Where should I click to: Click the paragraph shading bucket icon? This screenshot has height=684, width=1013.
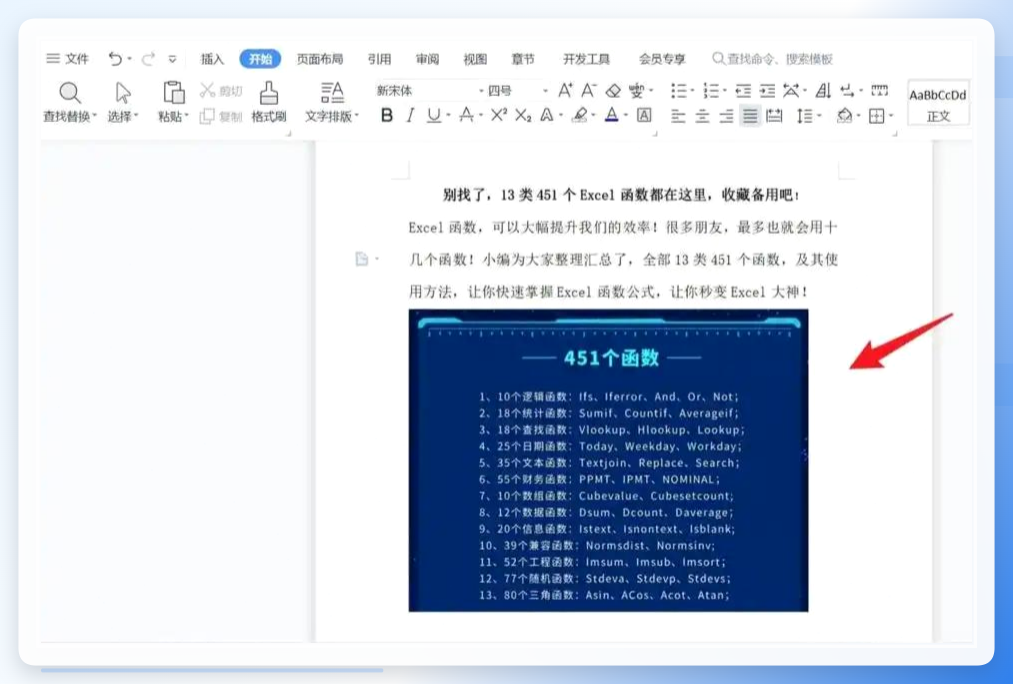[x=844, y=116]
